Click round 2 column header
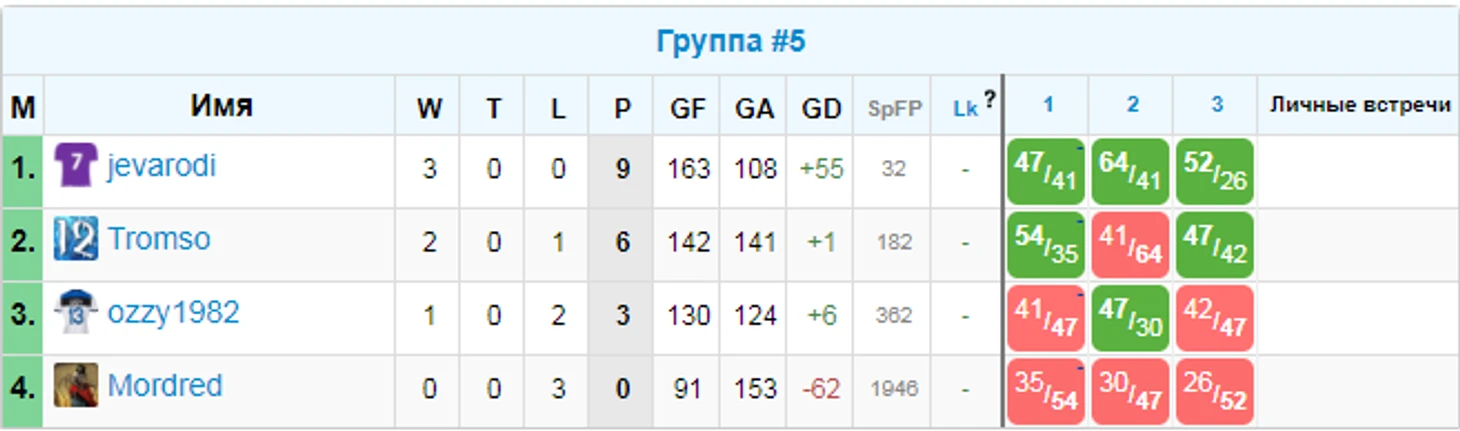 coord(1132,104)
